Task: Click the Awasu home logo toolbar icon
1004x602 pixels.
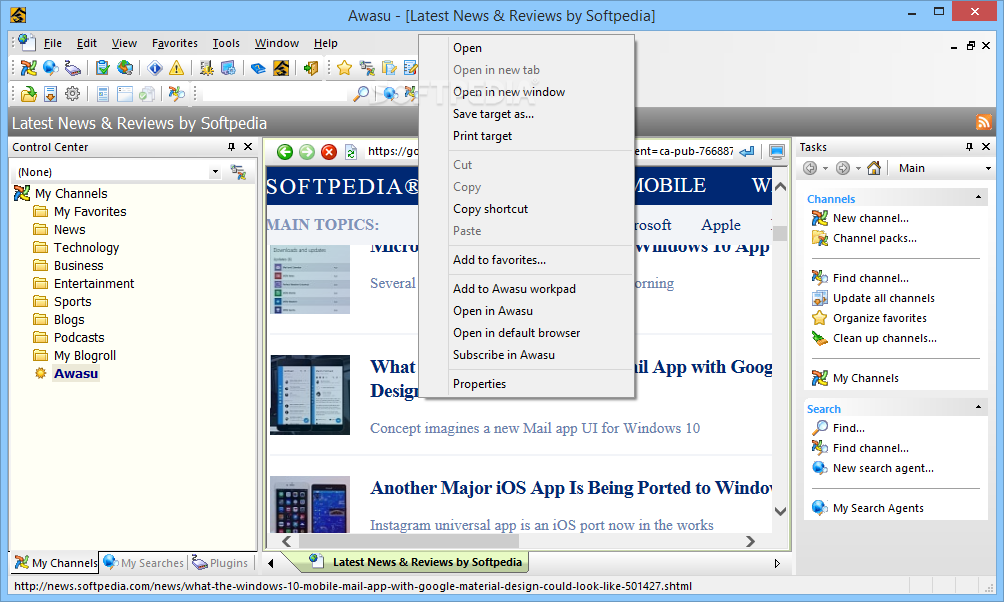Action: 280,68
